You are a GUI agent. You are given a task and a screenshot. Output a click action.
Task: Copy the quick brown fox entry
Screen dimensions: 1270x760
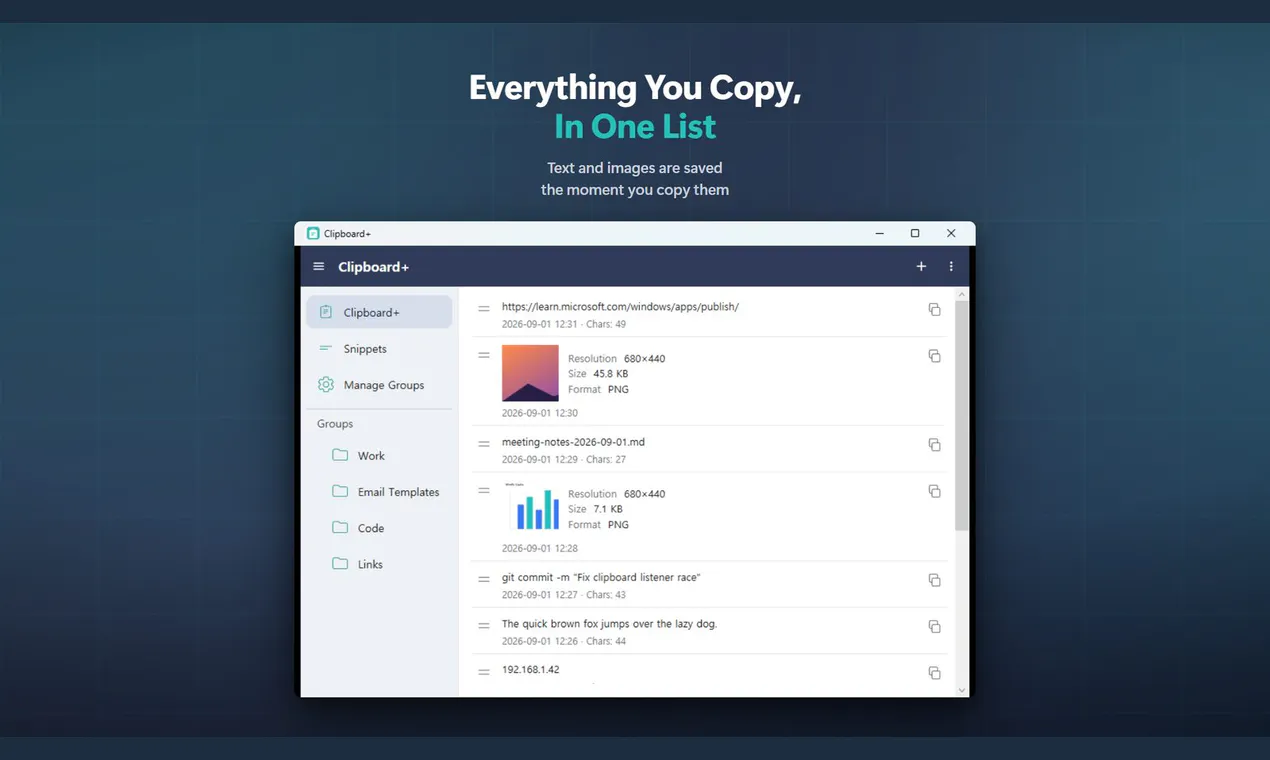[934, 627]
